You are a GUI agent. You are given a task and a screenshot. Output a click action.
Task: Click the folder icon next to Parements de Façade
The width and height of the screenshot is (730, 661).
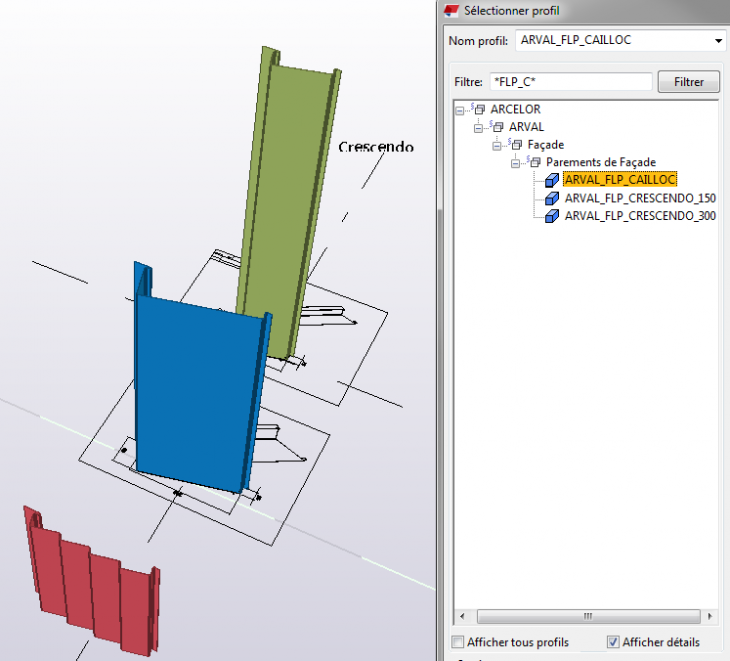click(535, 162)
